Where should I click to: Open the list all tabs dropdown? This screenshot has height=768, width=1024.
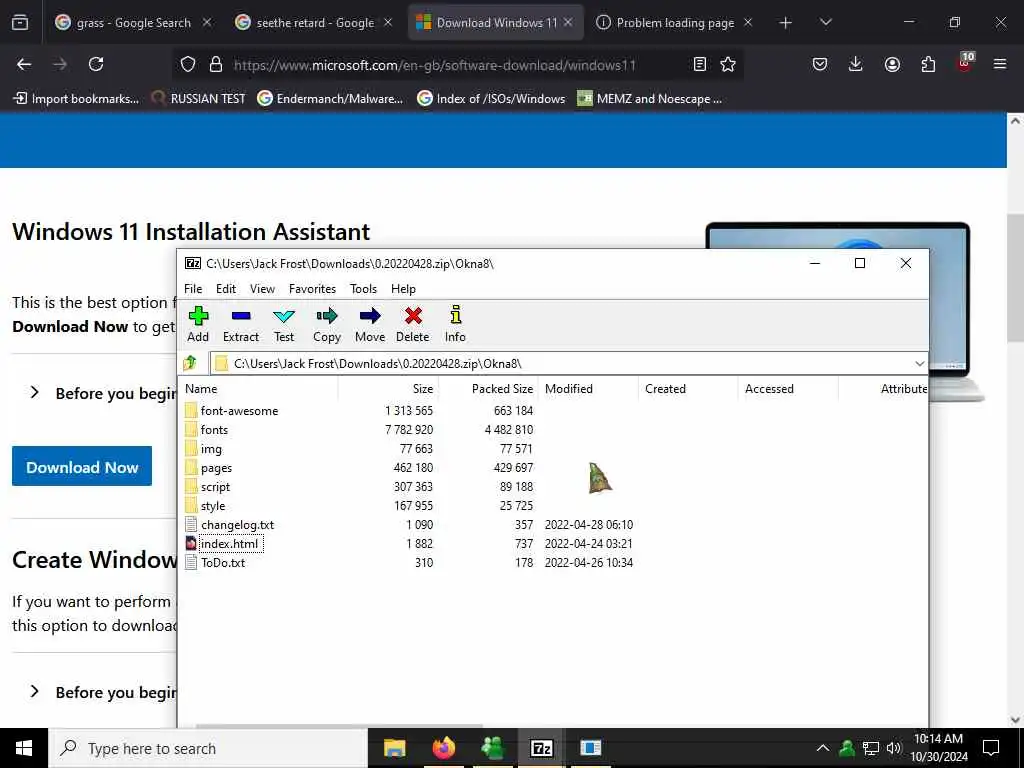825,23
